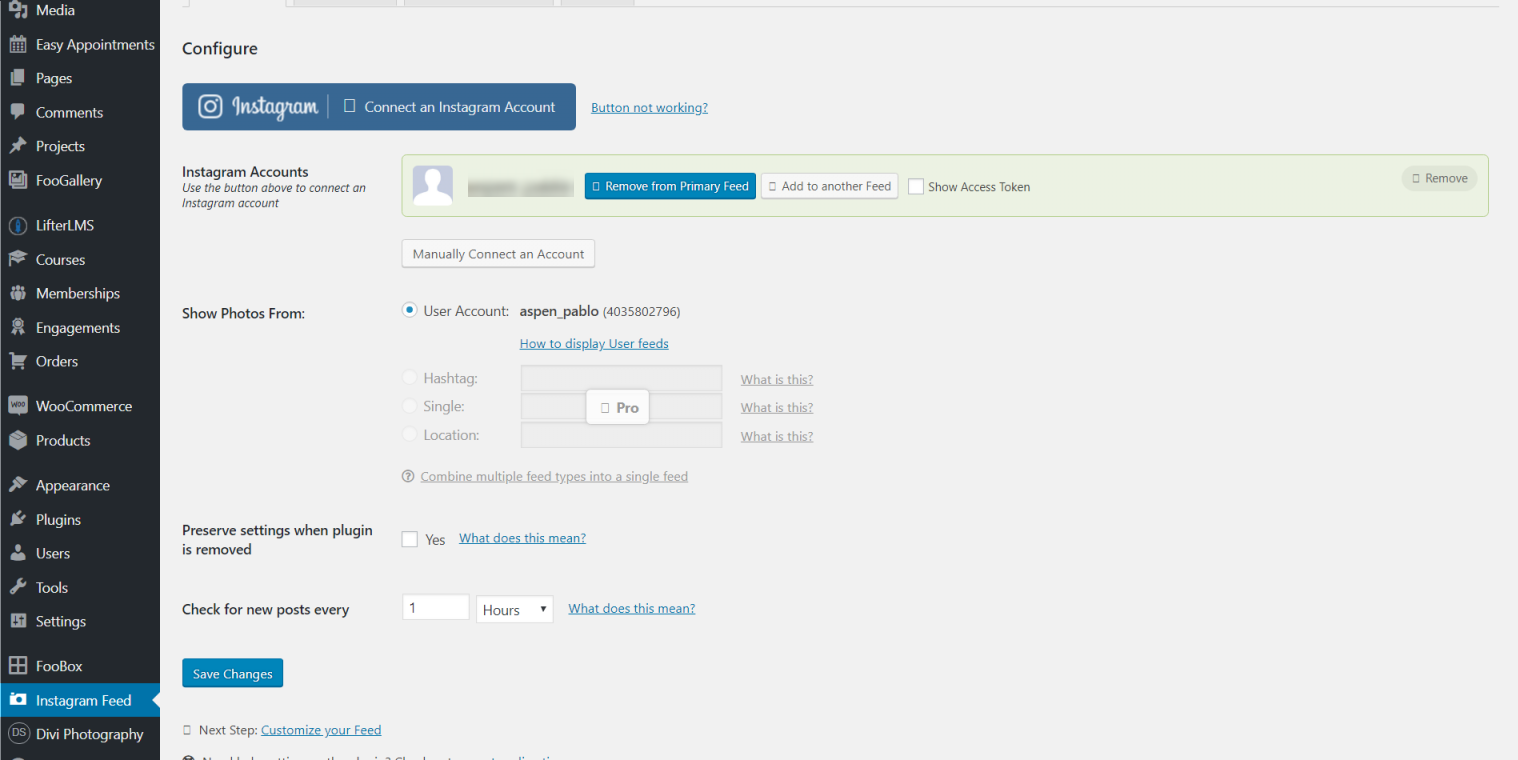Open Media in the sidebar menu

click(x=80, y=11)
